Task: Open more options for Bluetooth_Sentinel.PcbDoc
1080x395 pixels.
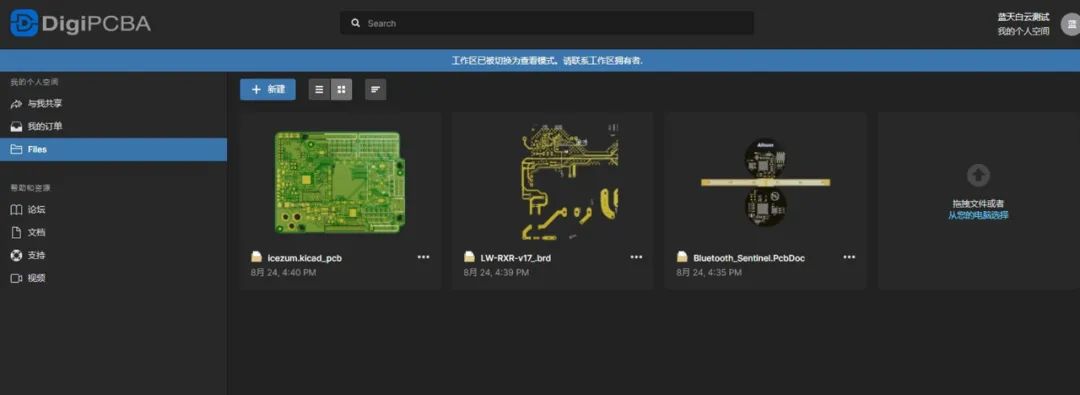Action: click(x=849, y=257)
